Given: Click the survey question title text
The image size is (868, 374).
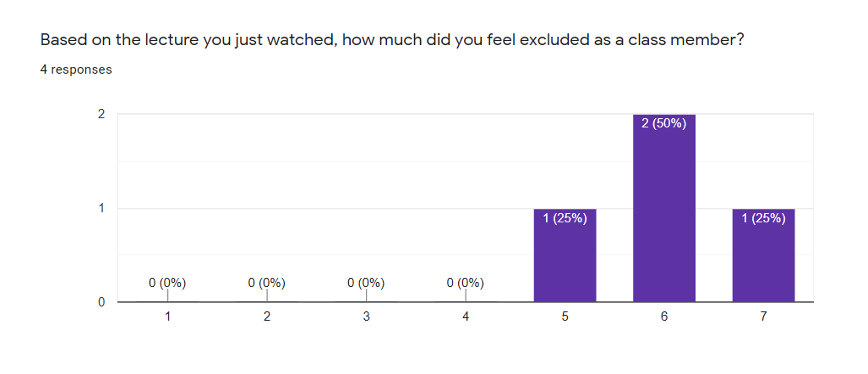Looking at the screenshot, I should [391, 41].
